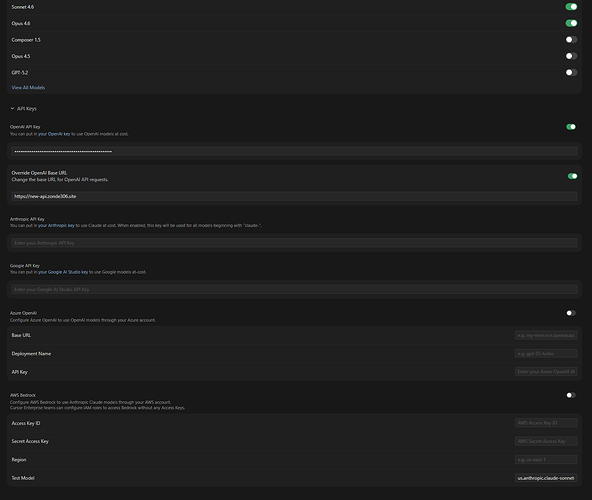Click the AWS Region input field
Image resolution: width=592 pixels, height=500 pixels.
pos(546,460)
